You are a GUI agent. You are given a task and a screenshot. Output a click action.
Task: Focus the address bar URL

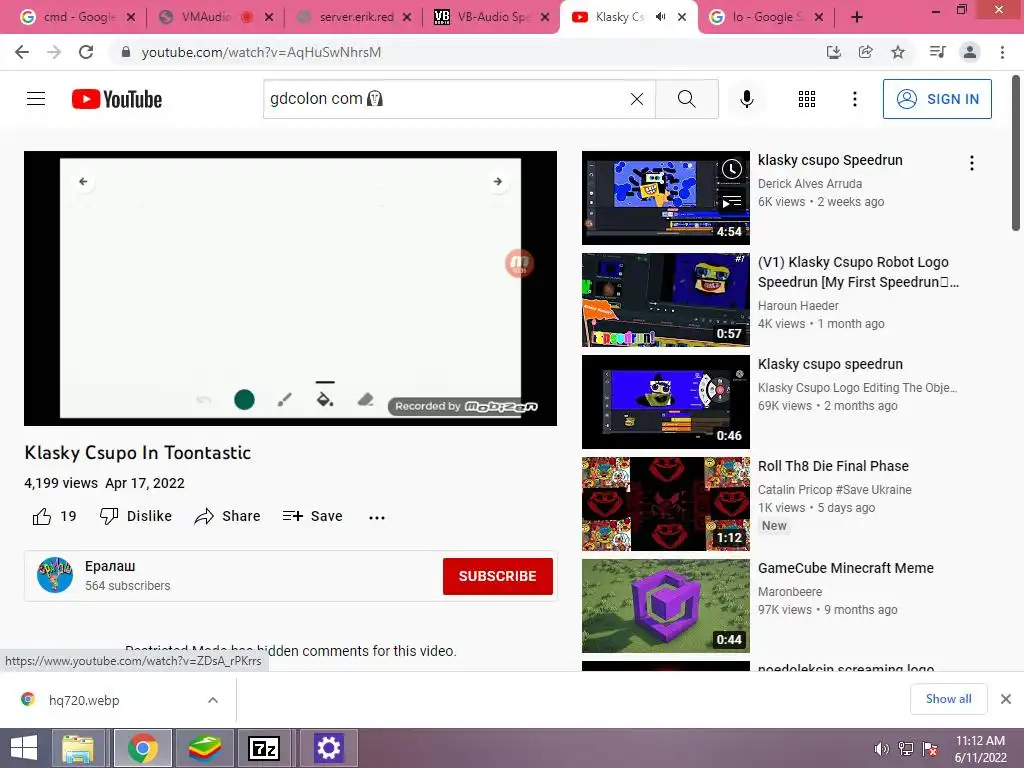tap(261, 52)
